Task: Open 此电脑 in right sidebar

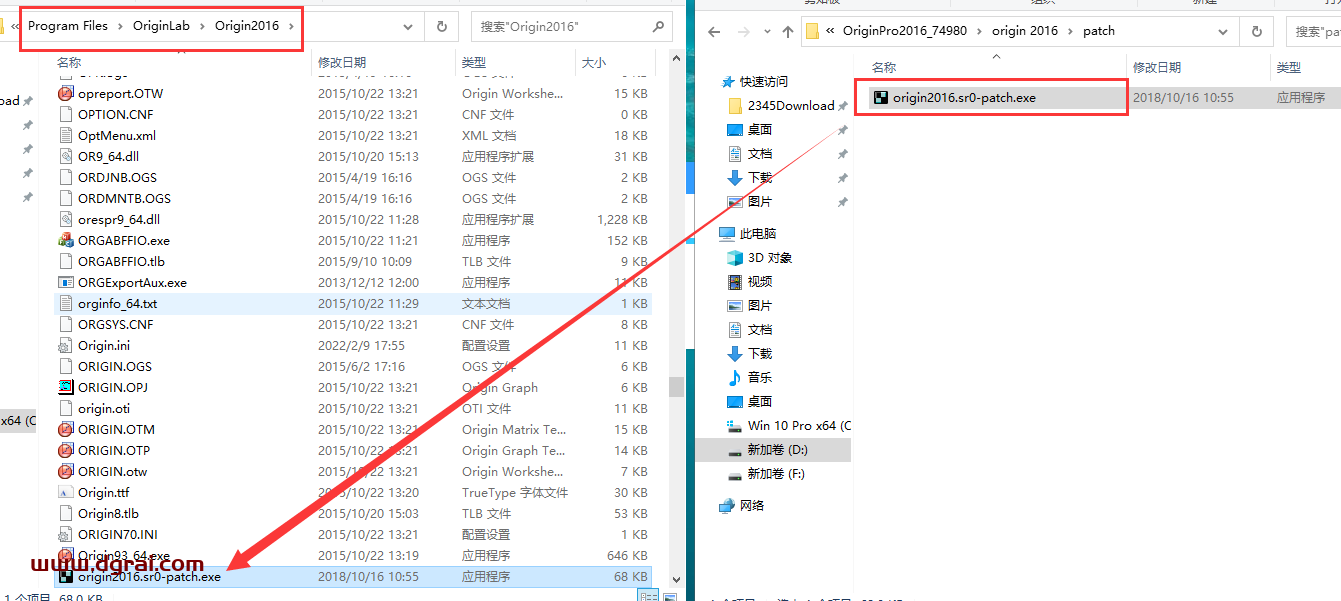Action: [753, 232]
